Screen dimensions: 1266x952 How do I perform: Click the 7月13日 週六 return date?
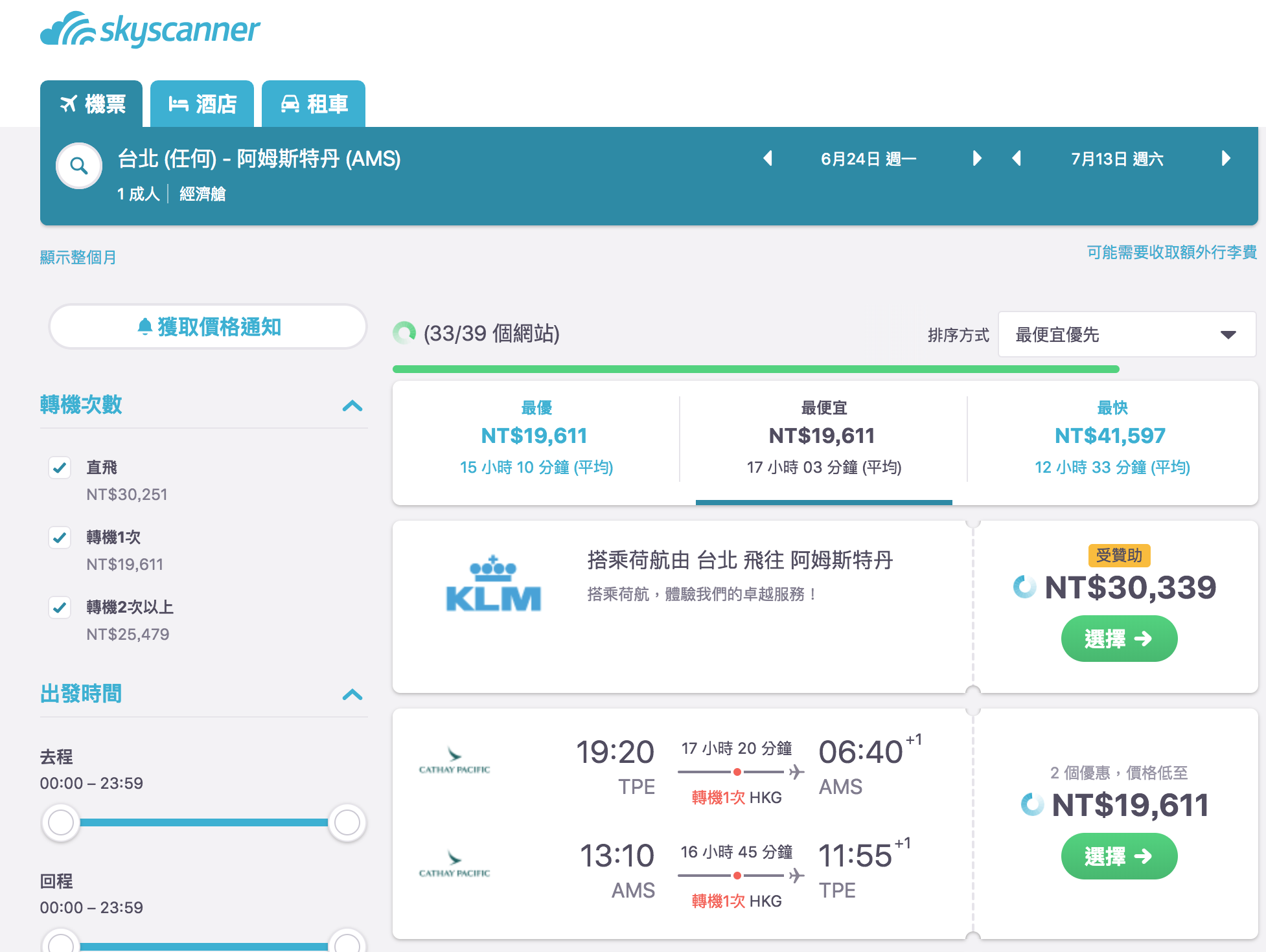click(1118, 159)
